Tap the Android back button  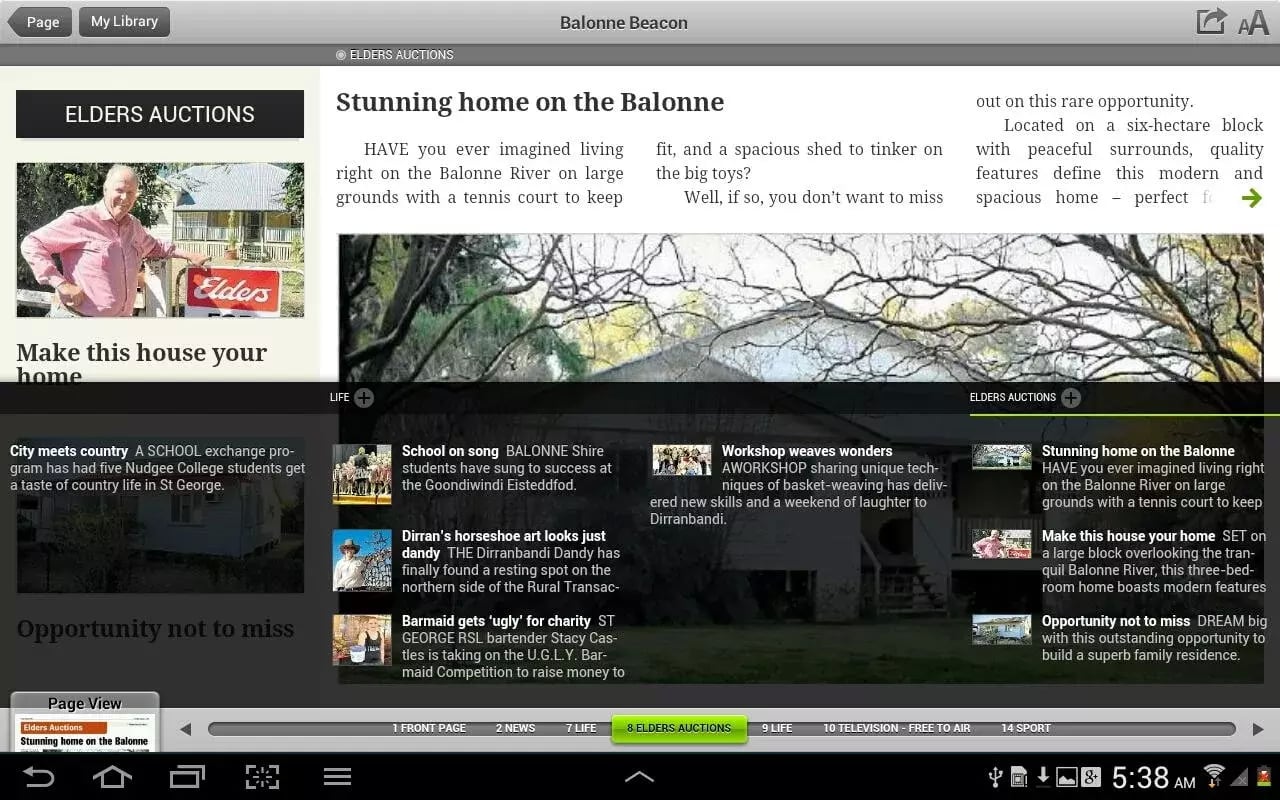[x=39, y=776]
